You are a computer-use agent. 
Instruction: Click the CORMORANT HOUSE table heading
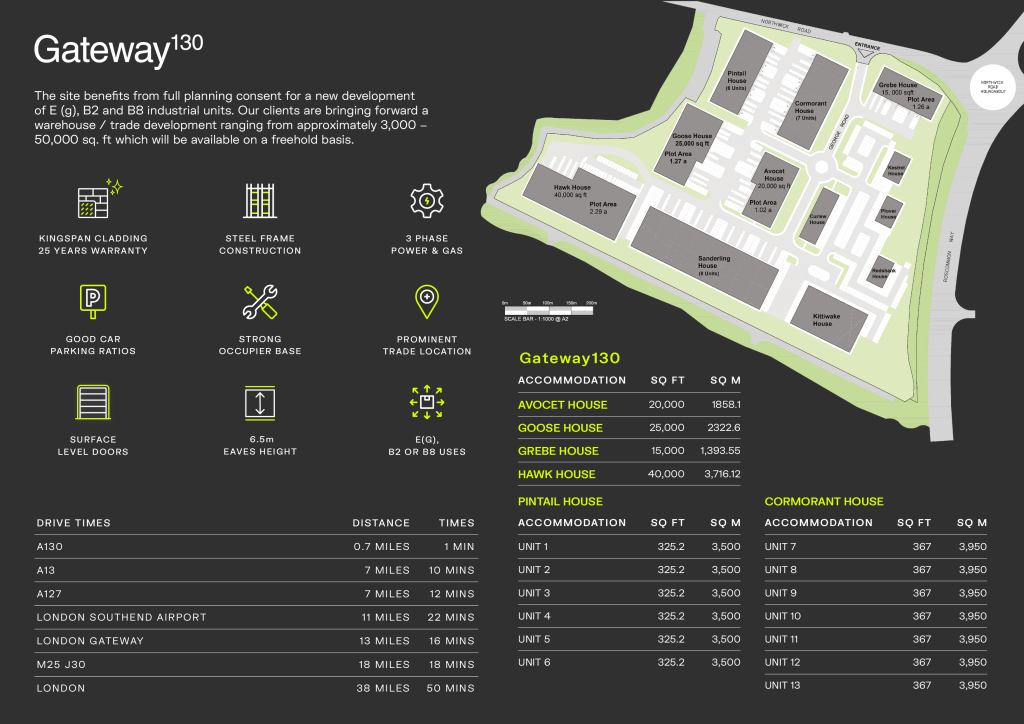pyautogui.click(x=824, y=501)
